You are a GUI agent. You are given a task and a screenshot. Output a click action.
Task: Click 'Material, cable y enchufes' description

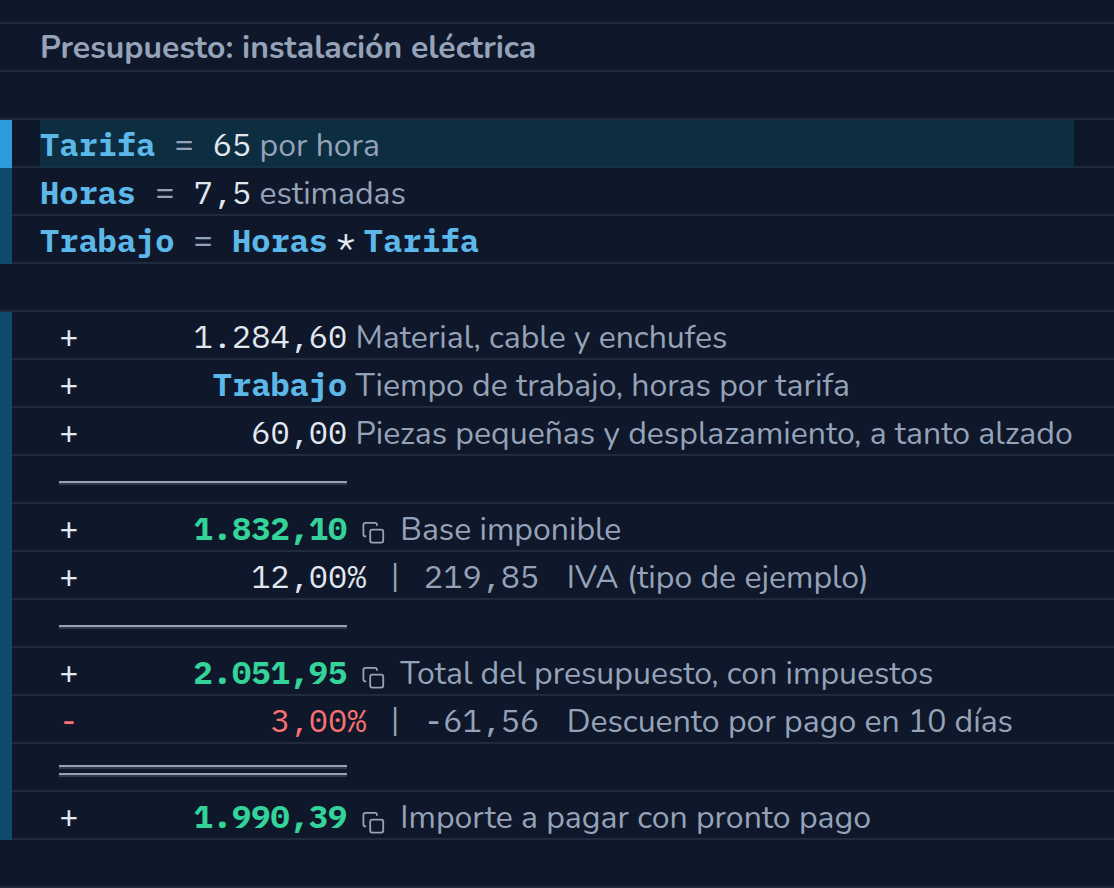(541, 338)
